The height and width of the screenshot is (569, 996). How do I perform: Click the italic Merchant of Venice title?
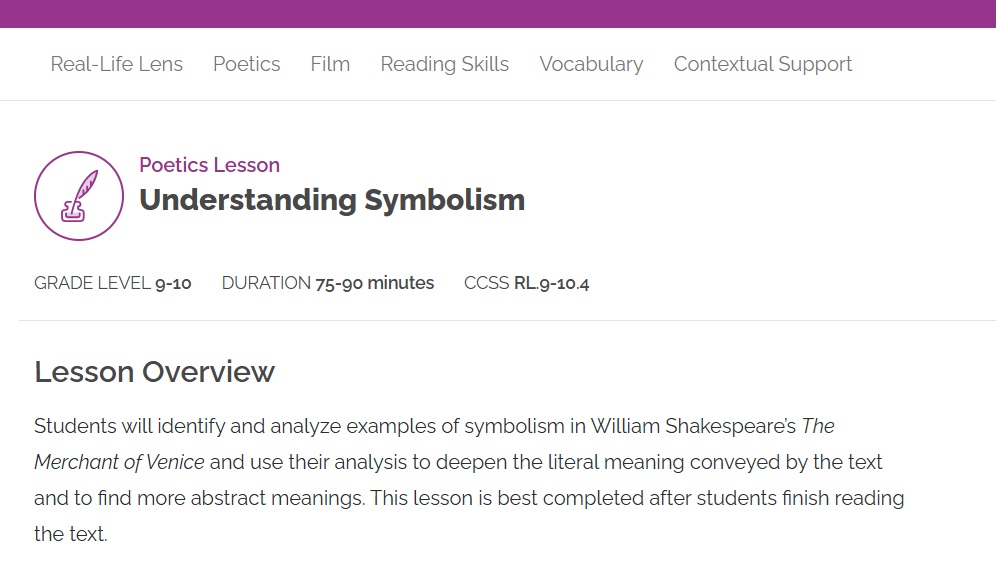pyautogui.click(x=119, y=462)
